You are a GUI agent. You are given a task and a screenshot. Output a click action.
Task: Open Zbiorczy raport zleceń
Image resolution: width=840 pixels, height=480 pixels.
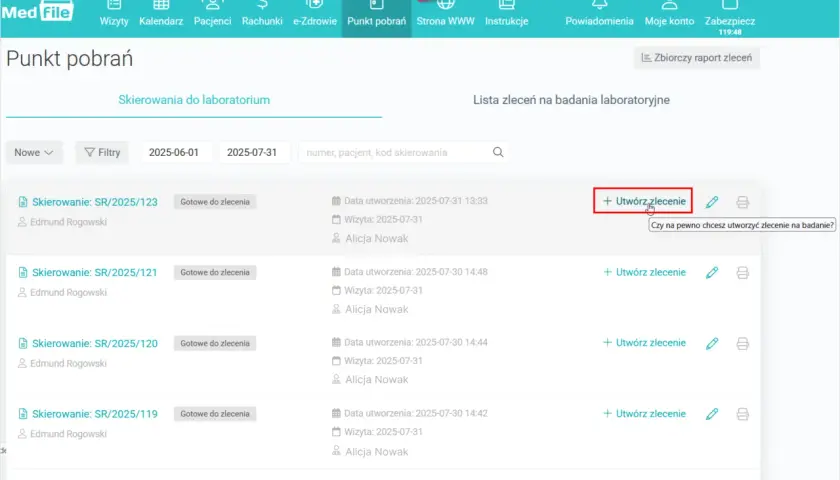(696, 58)
